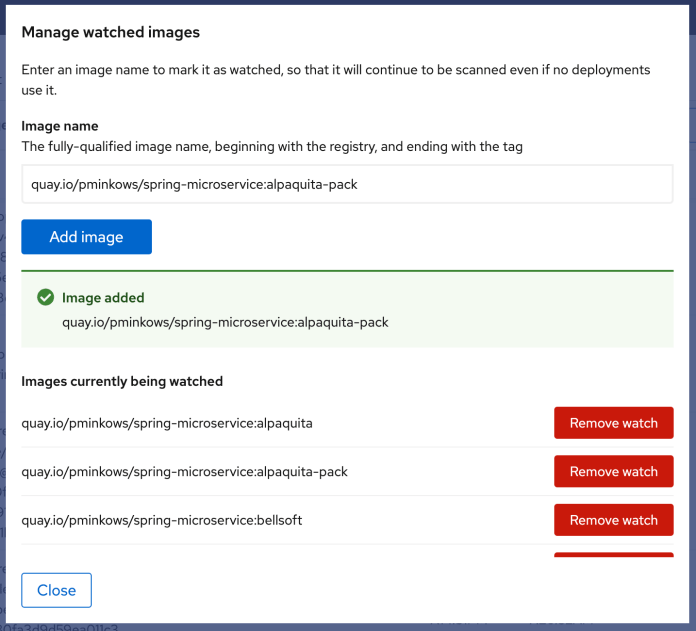The width and height of the screenshot is (696, 631).
Task: Remove watch for spring-microservice:alpaquita-pack image
Action: pos(613,472)
